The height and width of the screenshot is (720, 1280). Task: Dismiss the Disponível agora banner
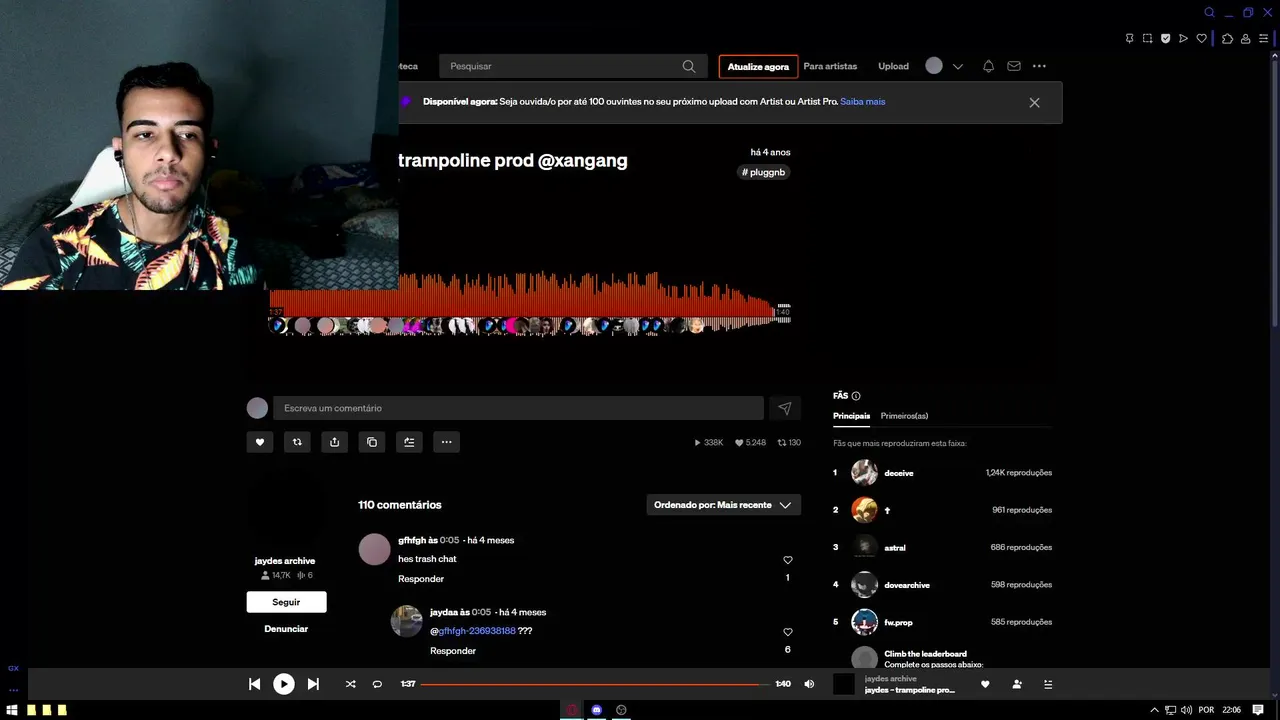click(1034, 102)
